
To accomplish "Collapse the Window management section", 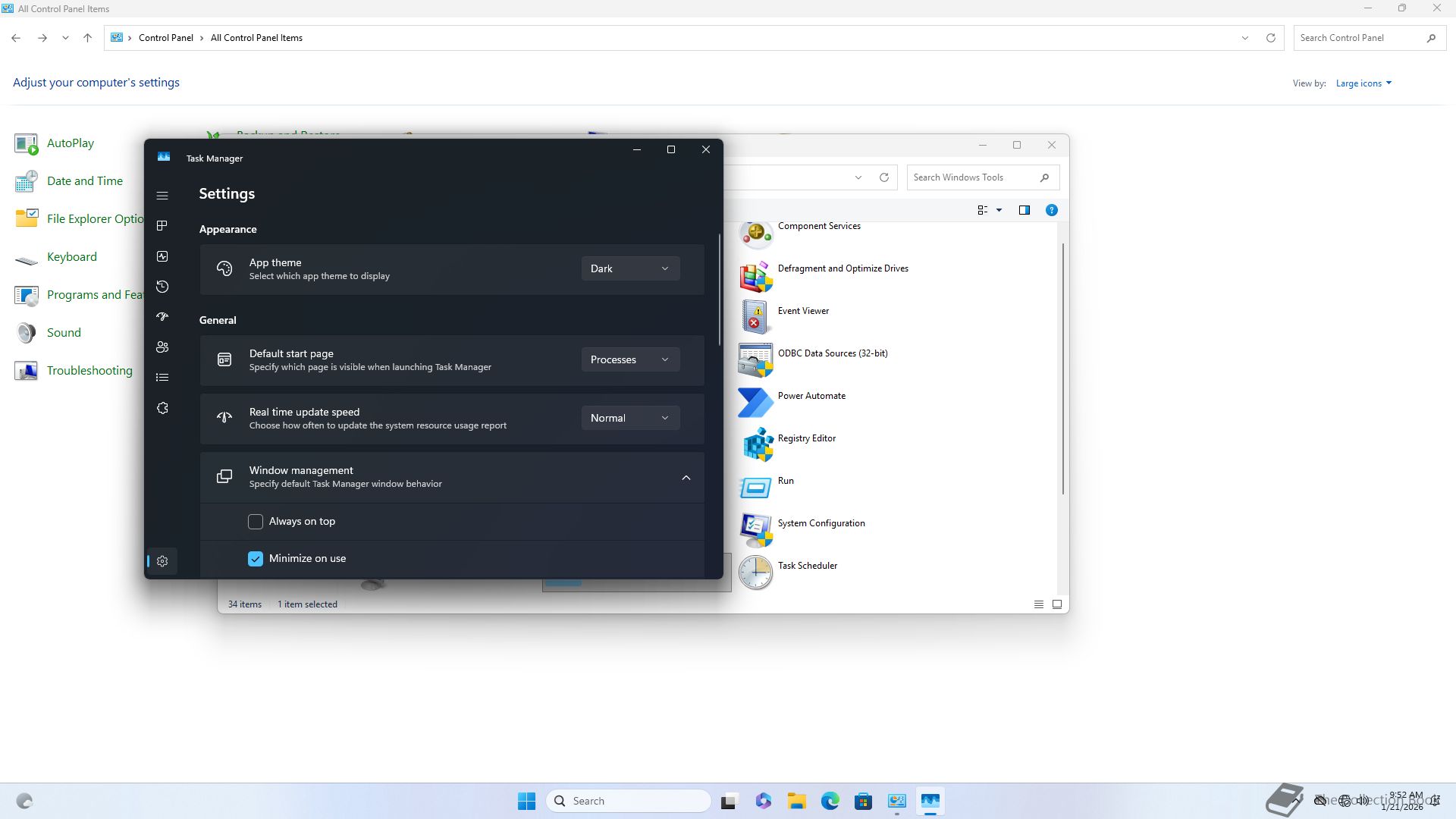I will [x=686, y=478].
